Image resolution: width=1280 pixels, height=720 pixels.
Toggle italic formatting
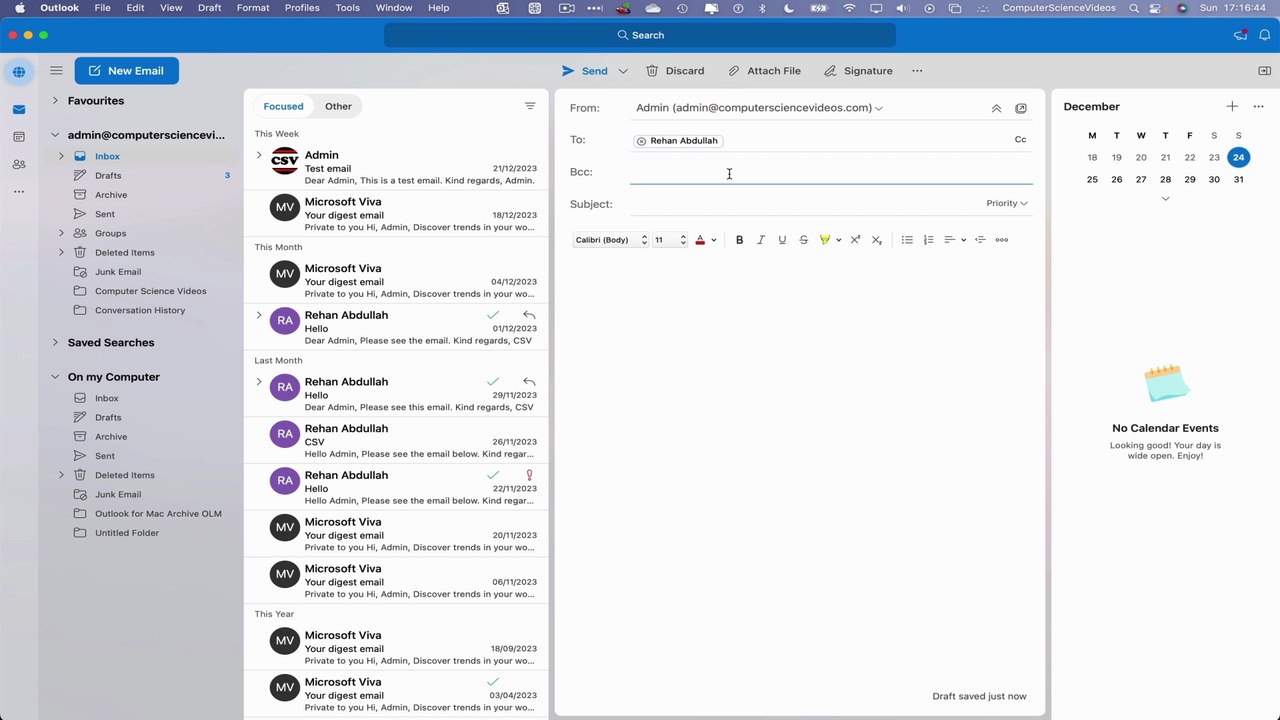pyautogui.click(x=761, y=240)
